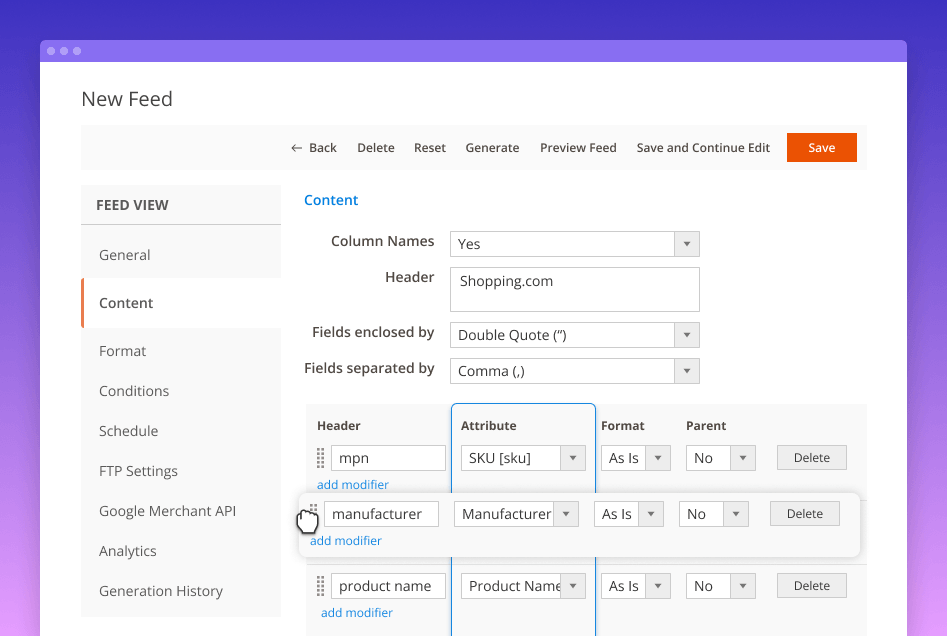This screenshot has height=636, width=947.
Task: Open the Fields separated by dropdown
Action: coord(687,370)
